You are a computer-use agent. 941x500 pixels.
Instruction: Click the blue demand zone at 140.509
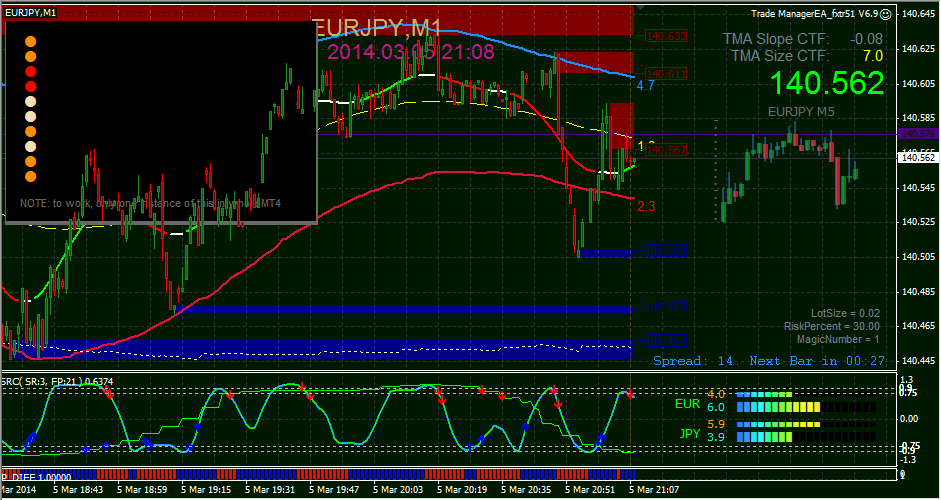607,253
